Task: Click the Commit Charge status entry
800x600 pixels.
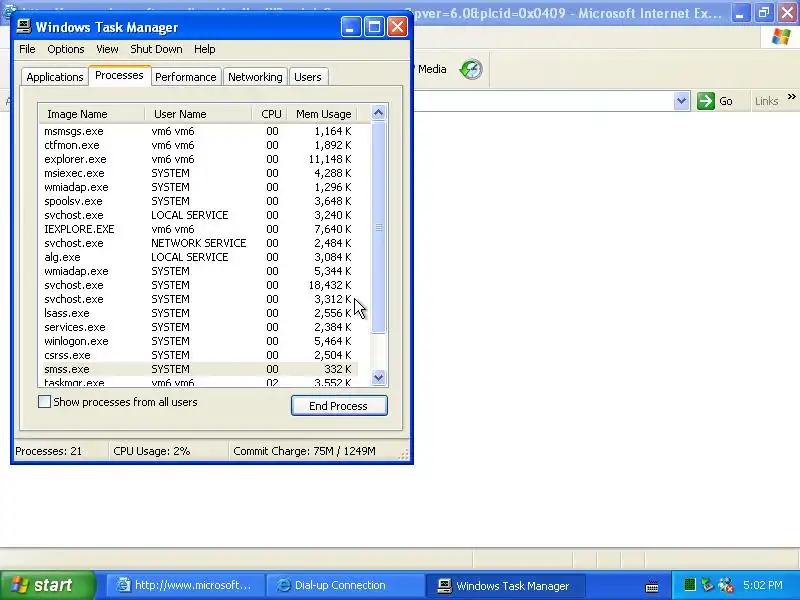Action: (x=304, y=451)
